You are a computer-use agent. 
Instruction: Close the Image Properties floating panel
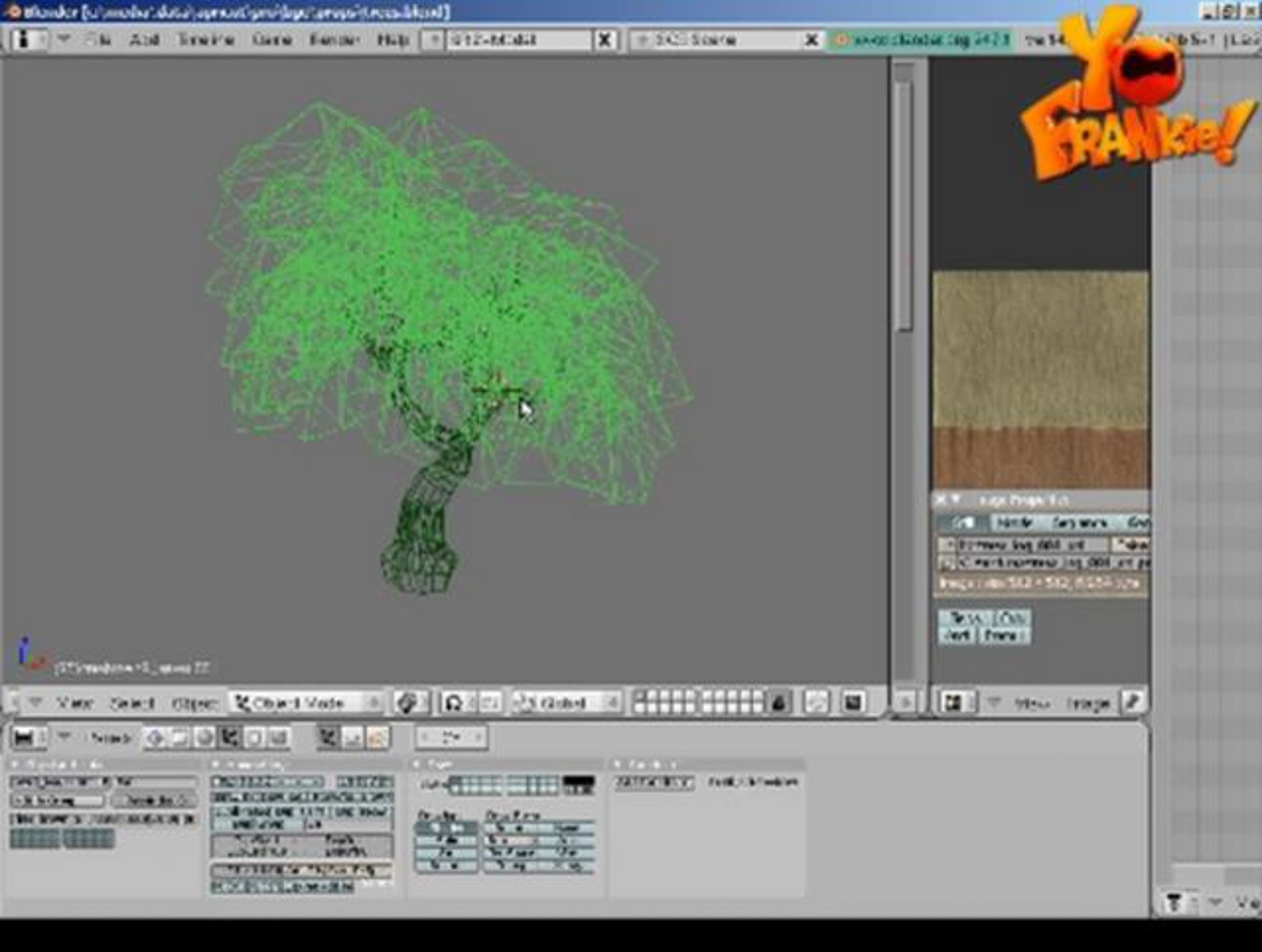tap(941, 500)
